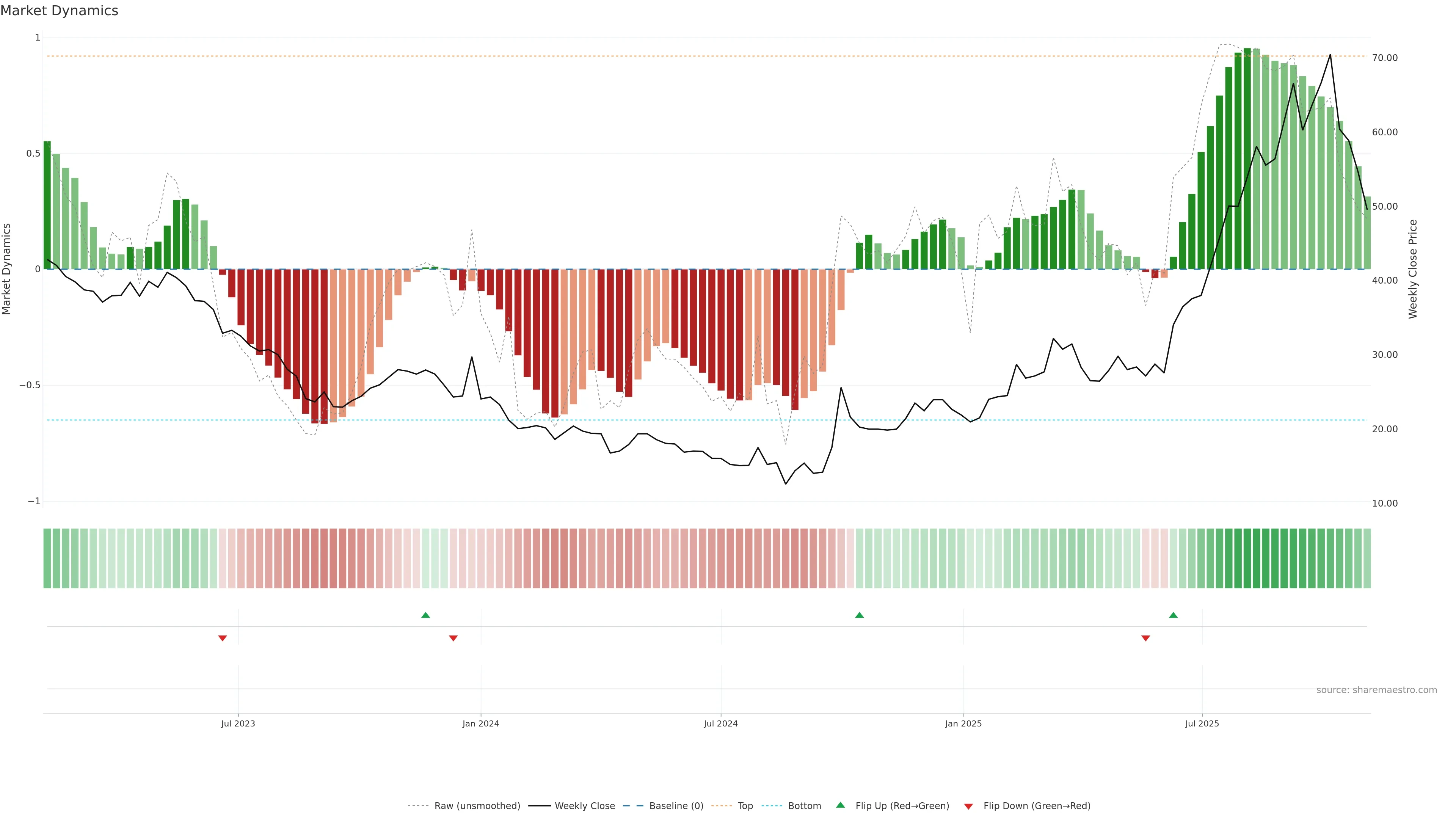Click the red triangle icon in the legend
1456x819 pixels.
968,806
